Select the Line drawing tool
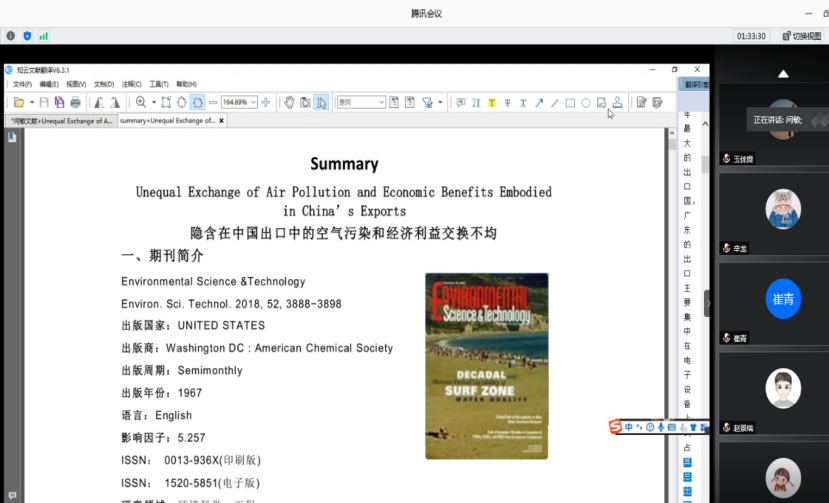The height and width of the screenshot is (503, 829). (x=555, y=102)
